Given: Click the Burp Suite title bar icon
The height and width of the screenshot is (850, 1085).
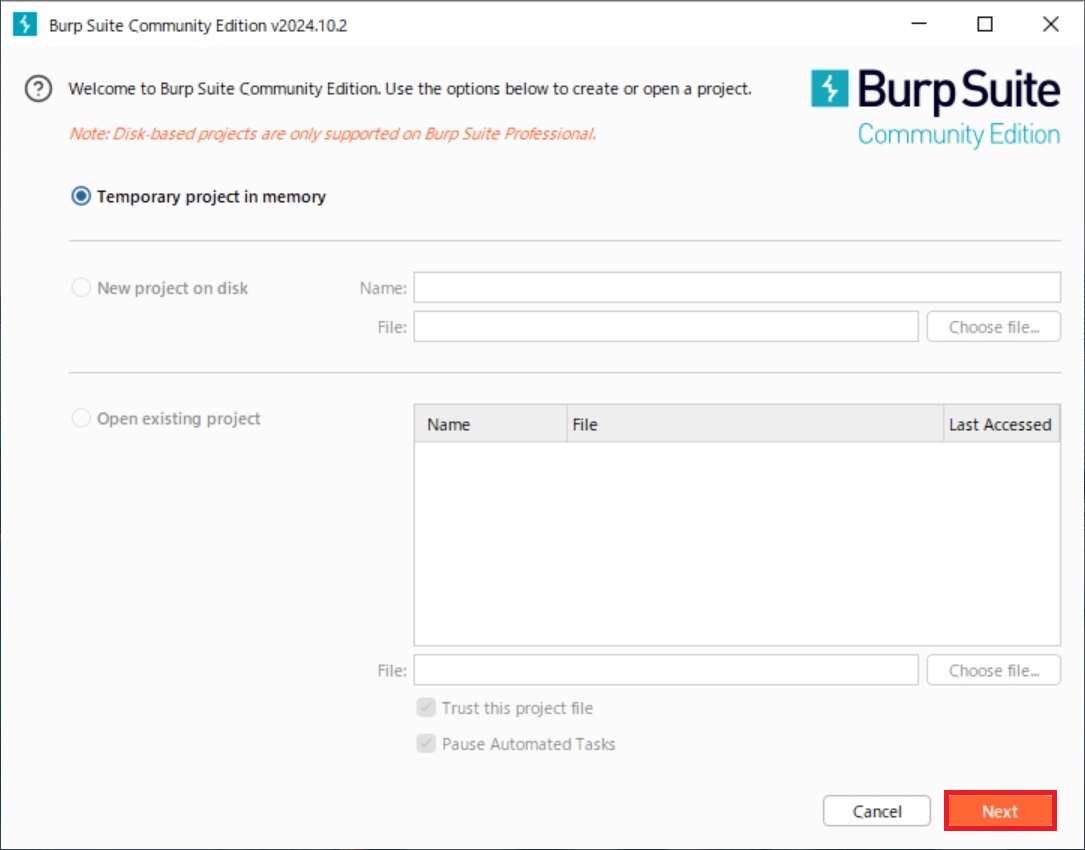Looking at the screenshot, I should 25,24.
